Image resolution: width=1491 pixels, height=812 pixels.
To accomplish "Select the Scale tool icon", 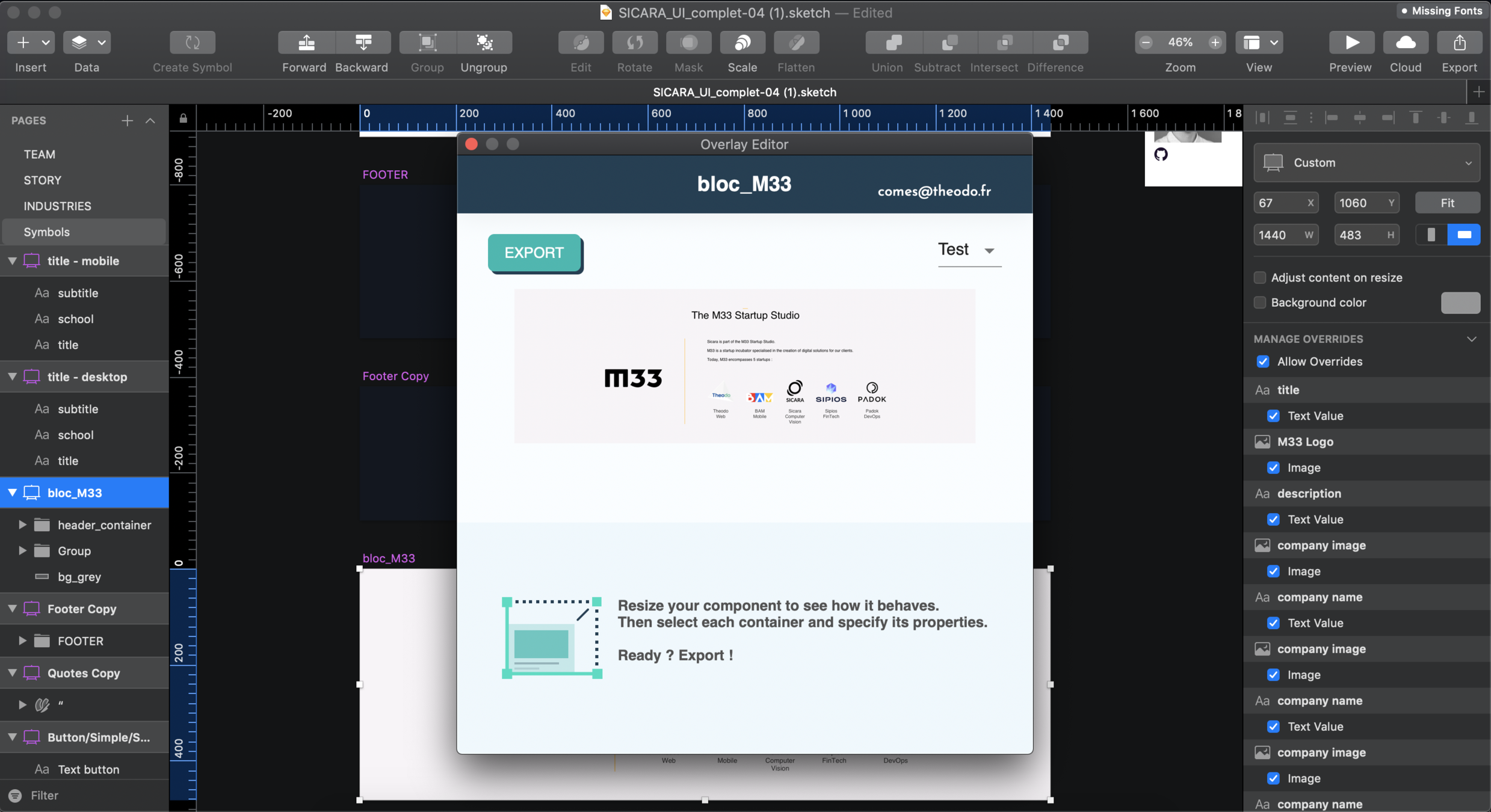I will tap(742, 43).
